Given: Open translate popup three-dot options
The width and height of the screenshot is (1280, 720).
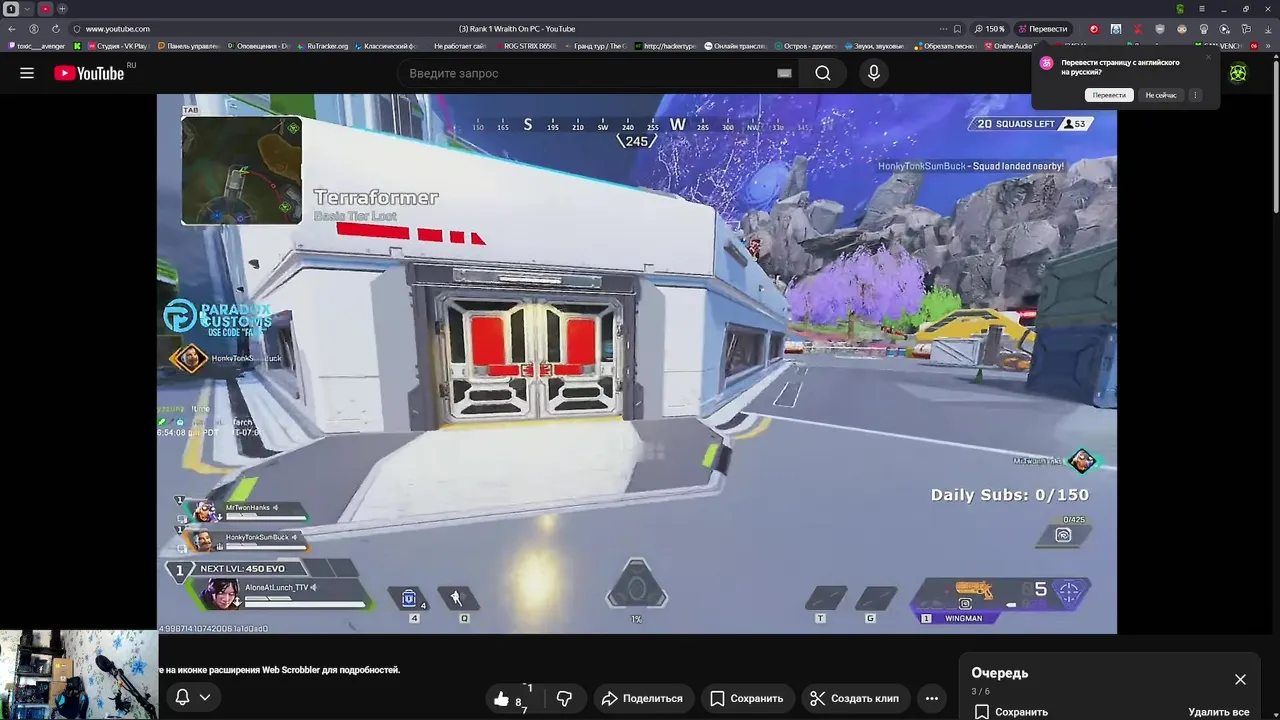Looking at the screenshot, I should tap(1195, 95).
